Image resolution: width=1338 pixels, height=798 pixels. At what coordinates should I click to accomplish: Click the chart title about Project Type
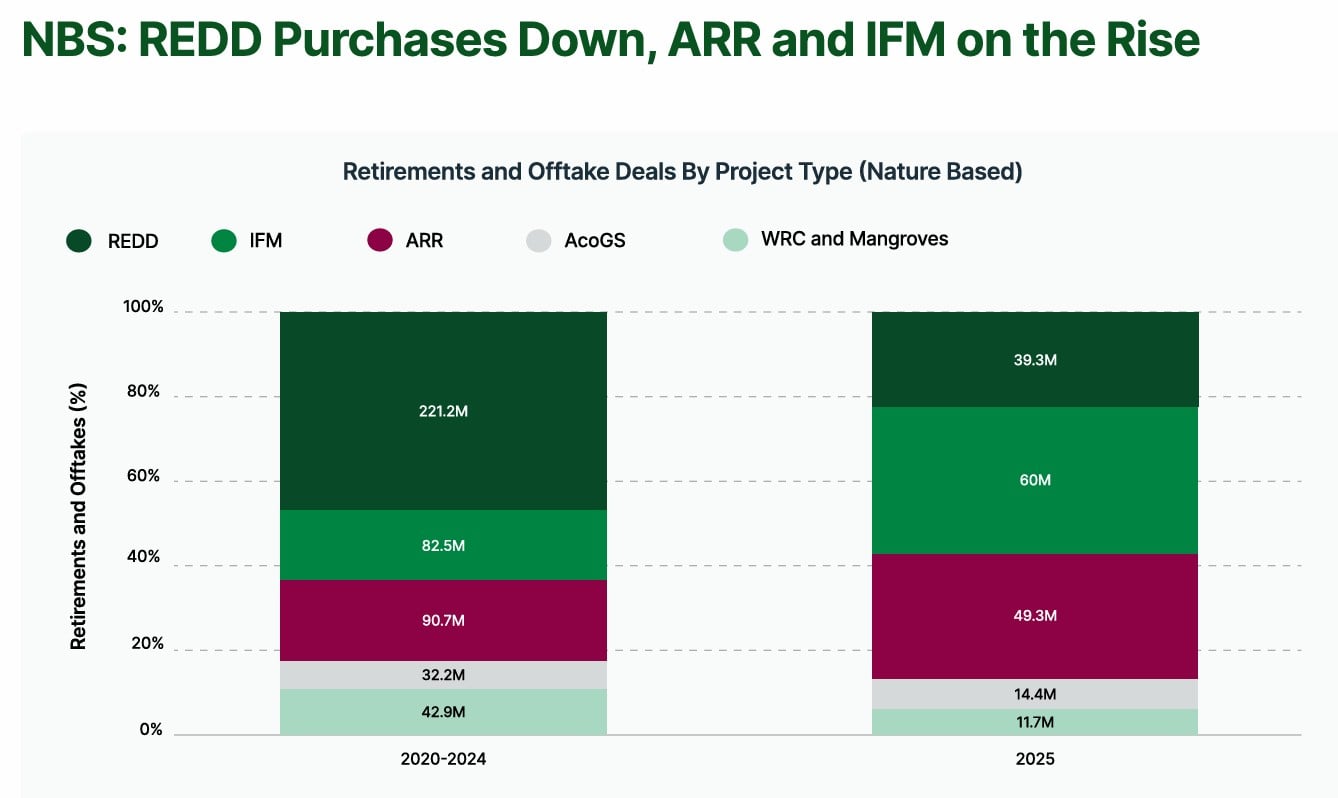pos(683,171)
